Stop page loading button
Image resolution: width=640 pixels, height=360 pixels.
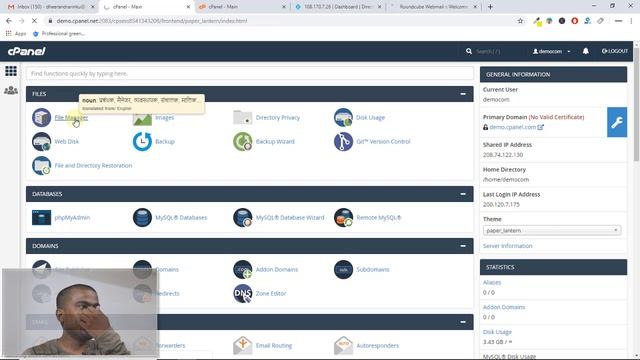[x=34, y=21]
